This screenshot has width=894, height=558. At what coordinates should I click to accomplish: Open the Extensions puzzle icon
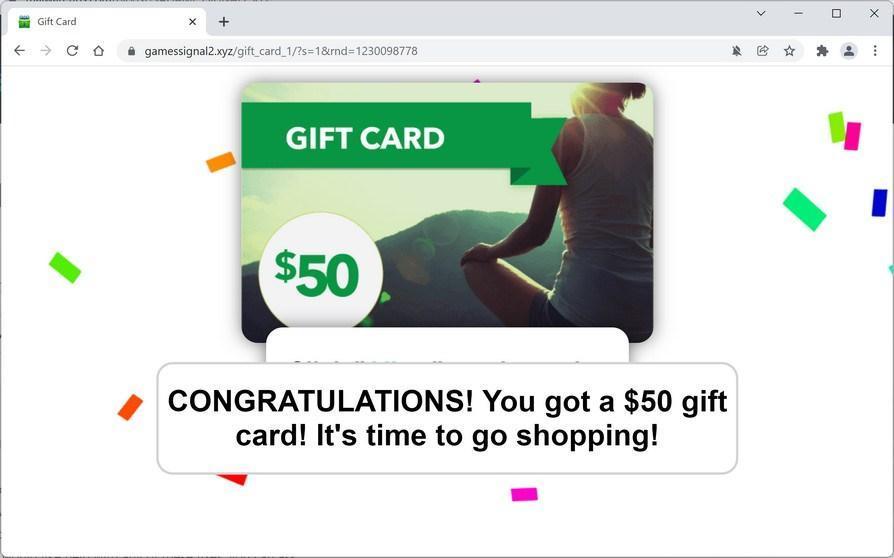click(x=822, y=51)
